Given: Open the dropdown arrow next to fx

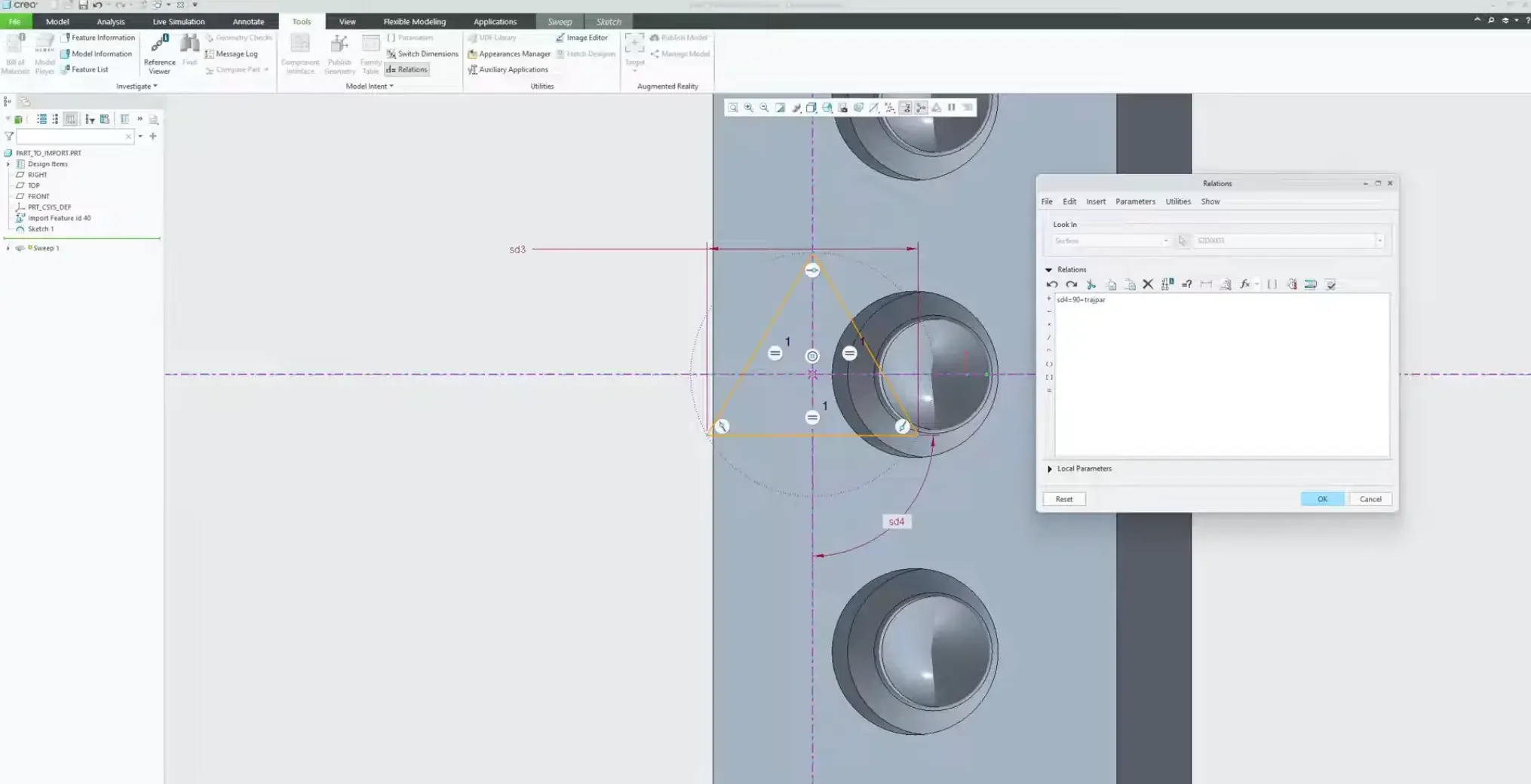Looking at the screenshot, I should [x=1256, y=284].
